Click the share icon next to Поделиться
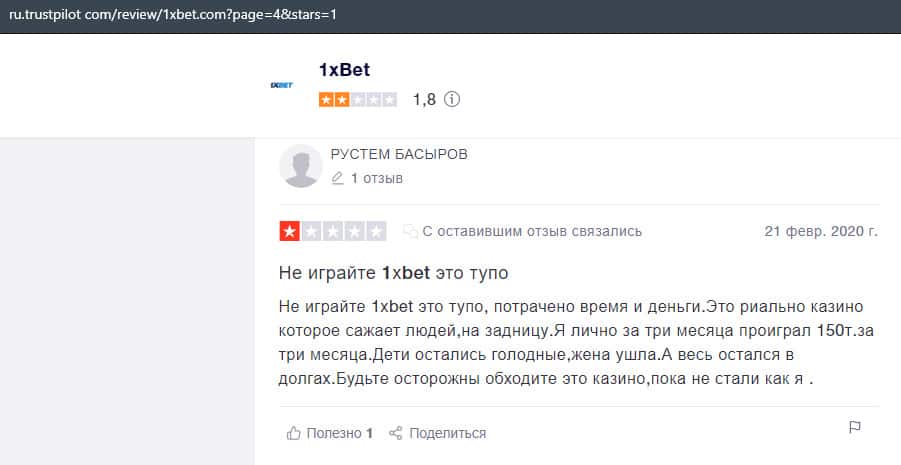This screenshot has height=465, width=901. point(396,433)
